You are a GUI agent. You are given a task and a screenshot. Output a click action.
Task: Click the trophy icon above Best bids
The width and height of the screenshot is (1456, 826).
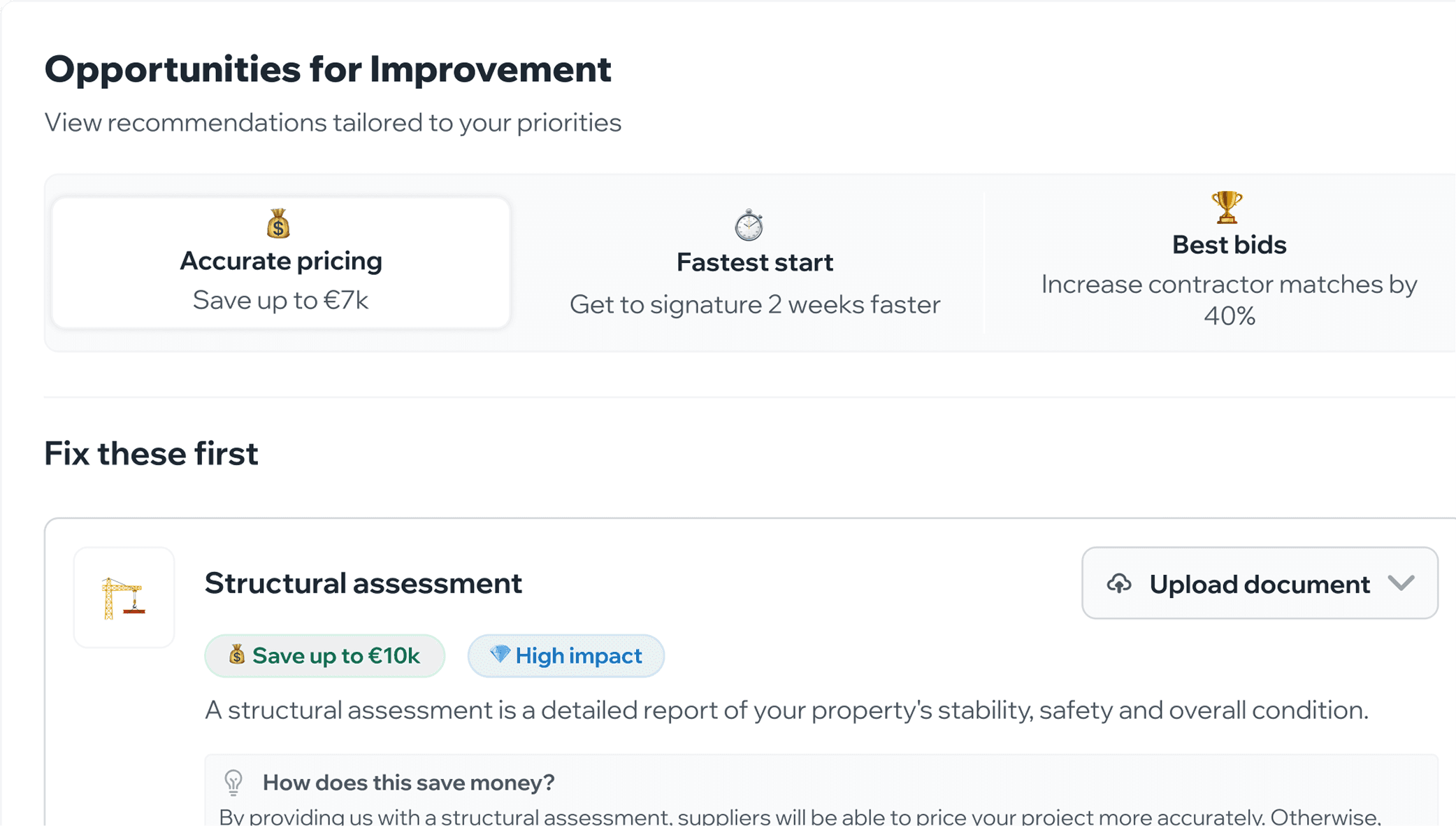(x=1227, y=207)
